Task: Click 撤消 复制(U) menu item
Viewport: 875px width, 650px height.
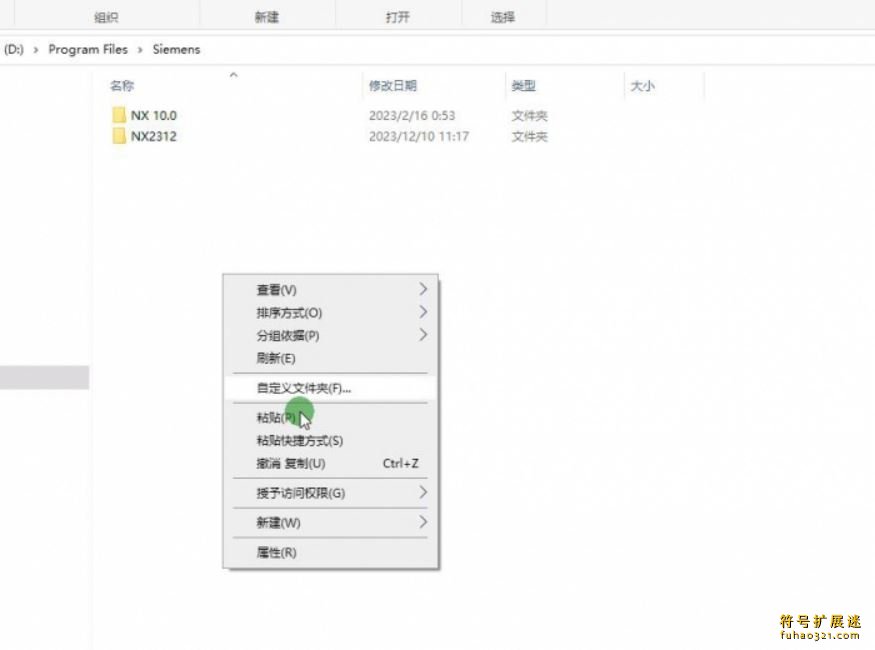Action: coord(291,464)
